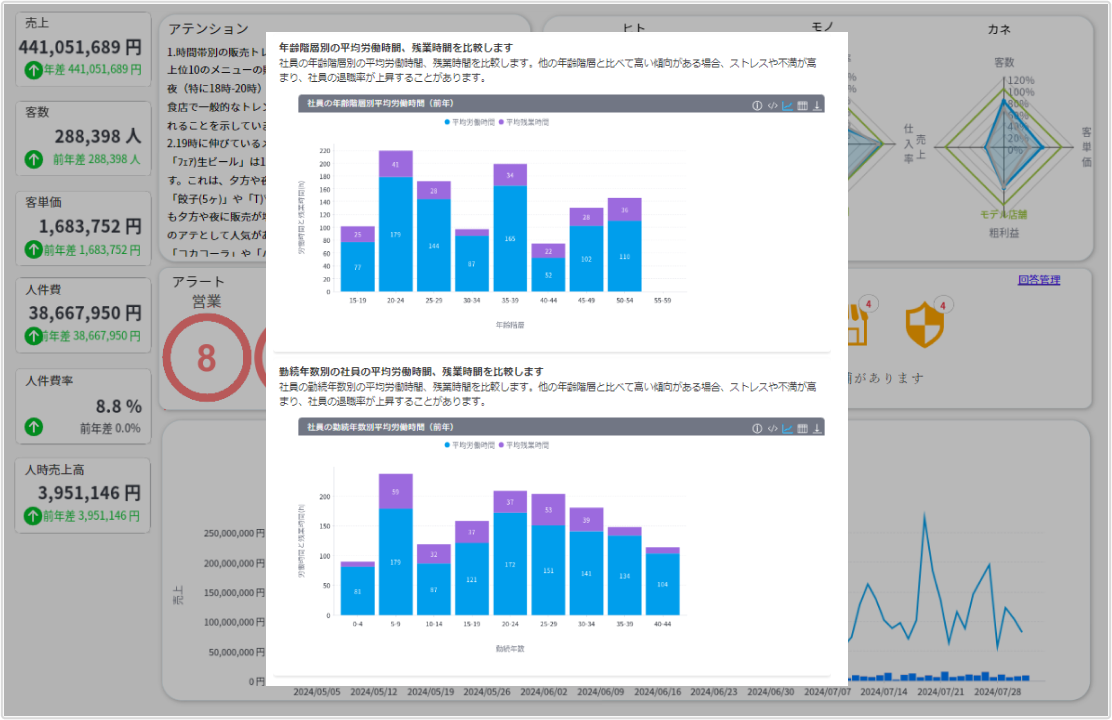Open the 回答管理 link
The height and width of the screenshot is (720, 1112).
1038,280
